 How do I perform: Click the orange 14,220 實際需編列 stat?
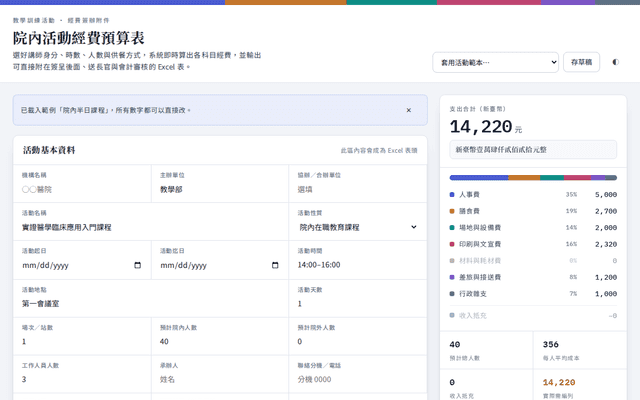tap(580, 385)
